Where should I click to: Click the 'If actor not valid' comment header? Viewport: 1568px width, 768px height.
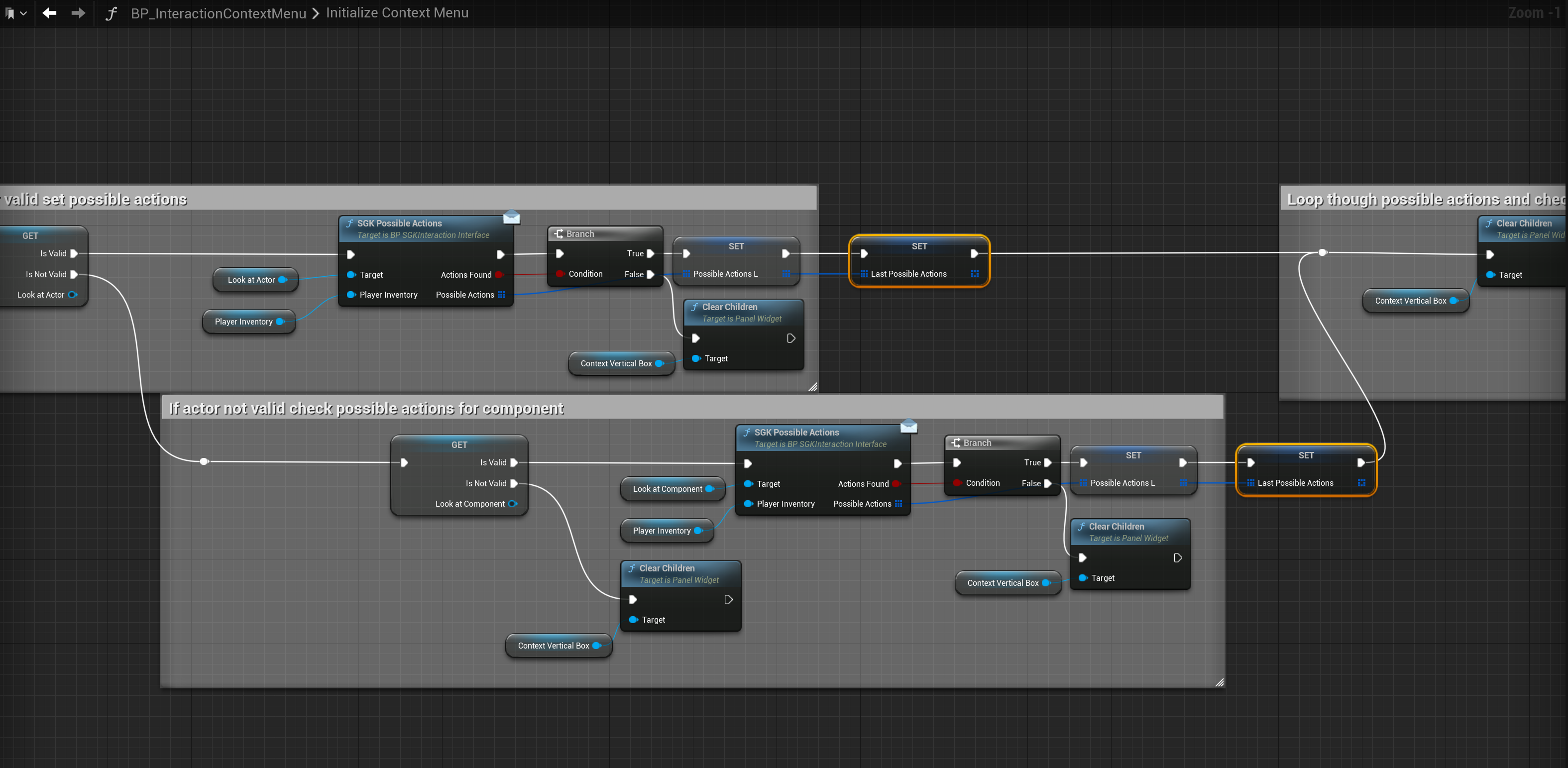pos(366,408)
